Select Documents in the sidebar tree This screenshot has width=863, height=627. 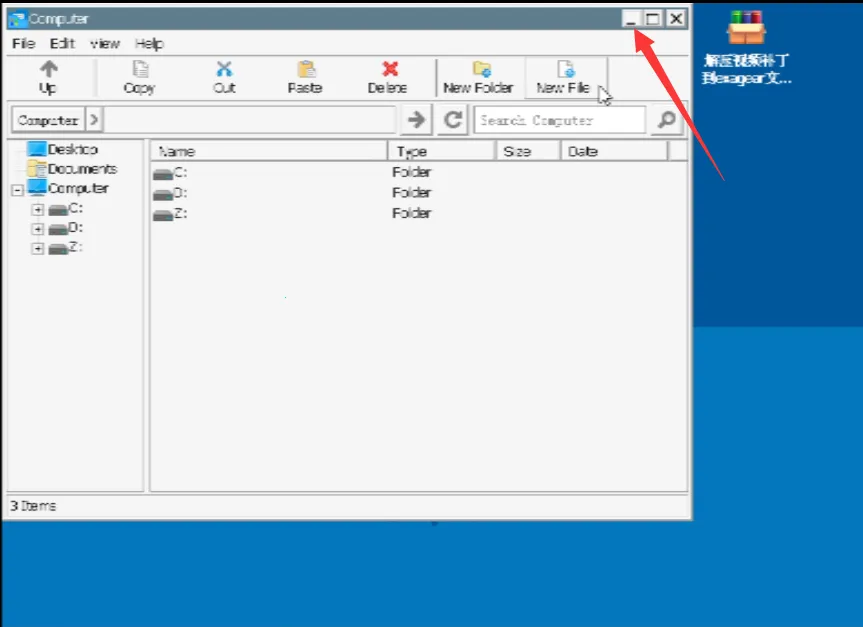[x=81, y=169]
